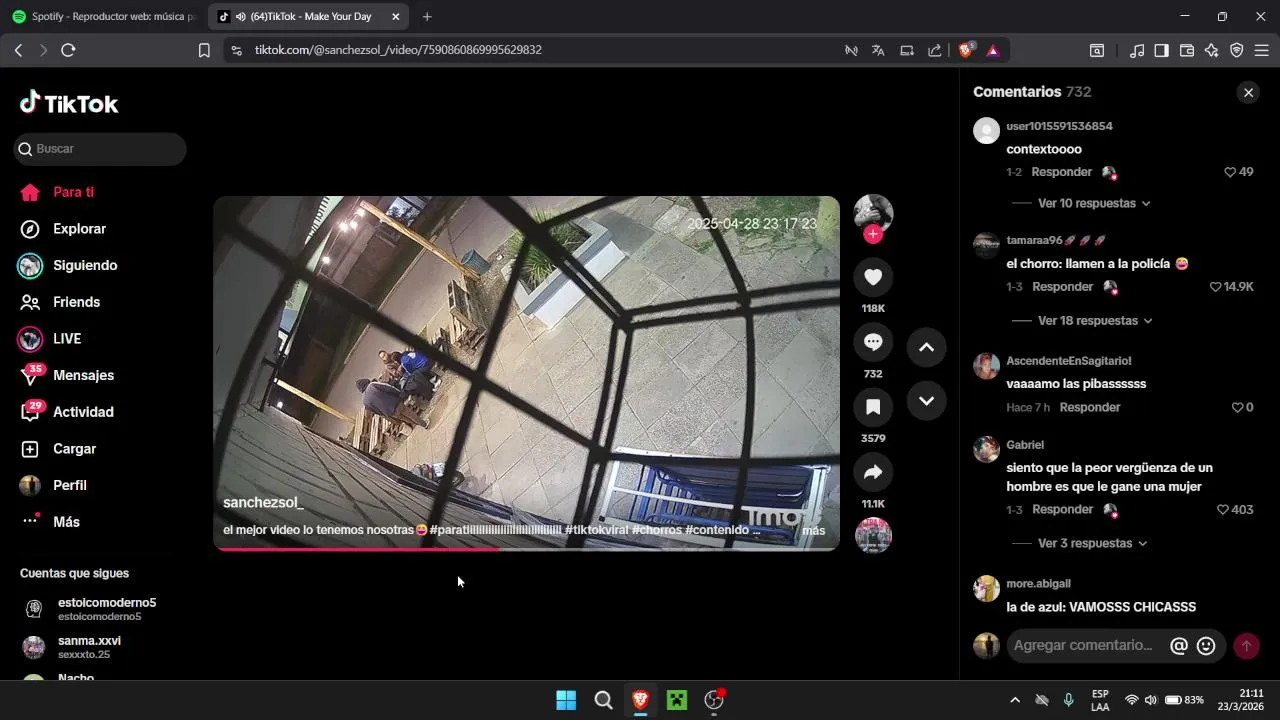Open creator avatar beside video
Viewport: 1280px width, 720px height.
coord(873,213)
